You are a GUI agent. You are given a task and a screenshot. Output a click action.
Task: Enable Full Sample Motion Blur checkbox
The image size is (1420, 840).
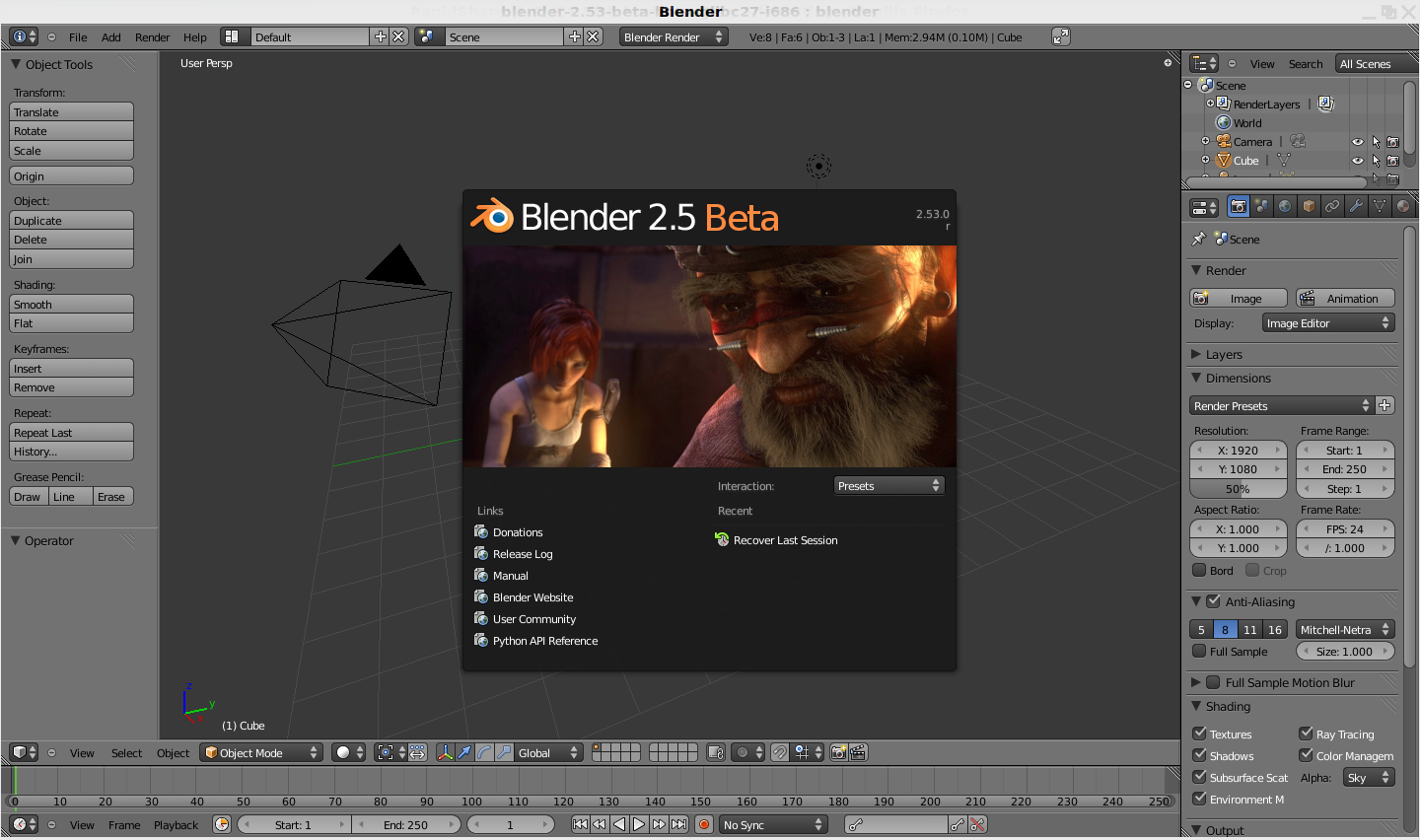pos(1213,681)
